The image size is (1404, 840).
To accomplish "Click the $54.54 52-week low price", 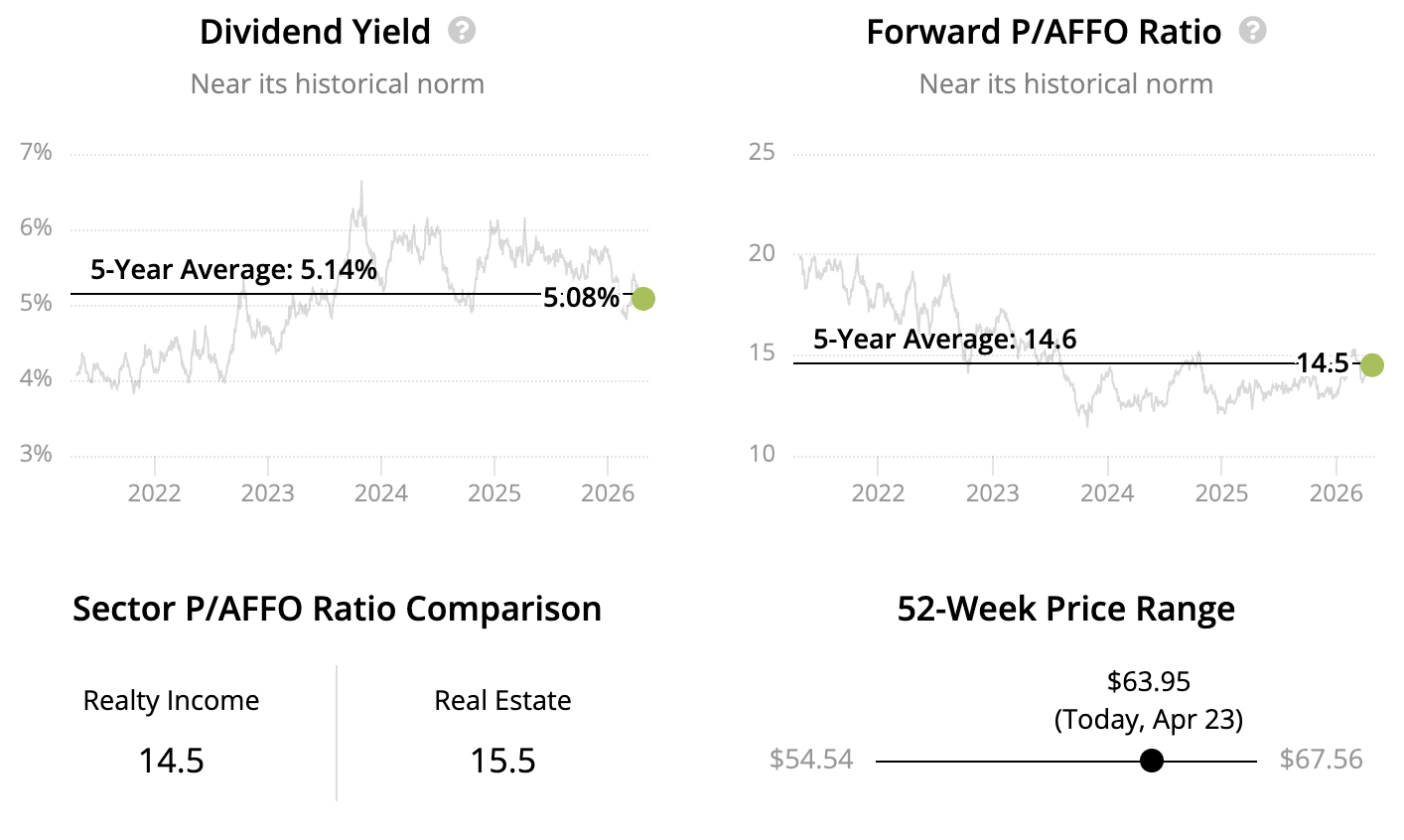I will pyautogui.click(x=811, y=760).
